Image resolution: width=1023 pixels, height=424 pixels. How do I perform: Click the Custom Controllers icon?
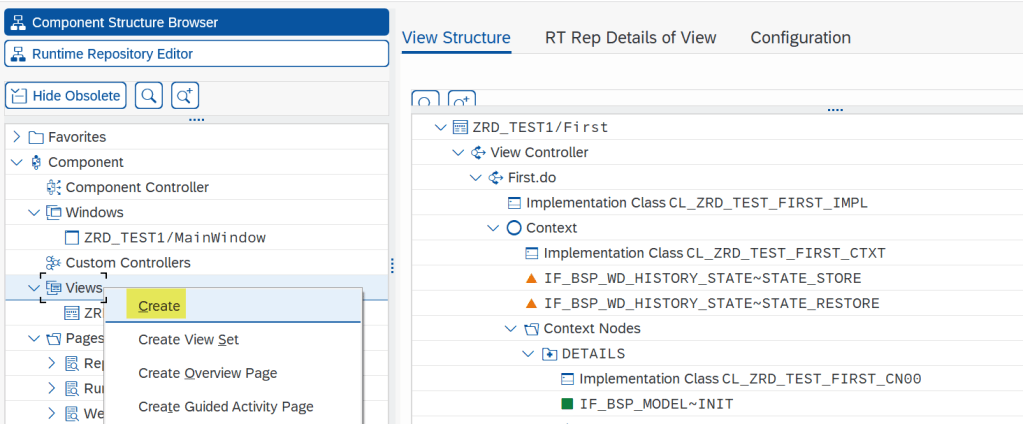pyautogui.click(x=54, y=262)
